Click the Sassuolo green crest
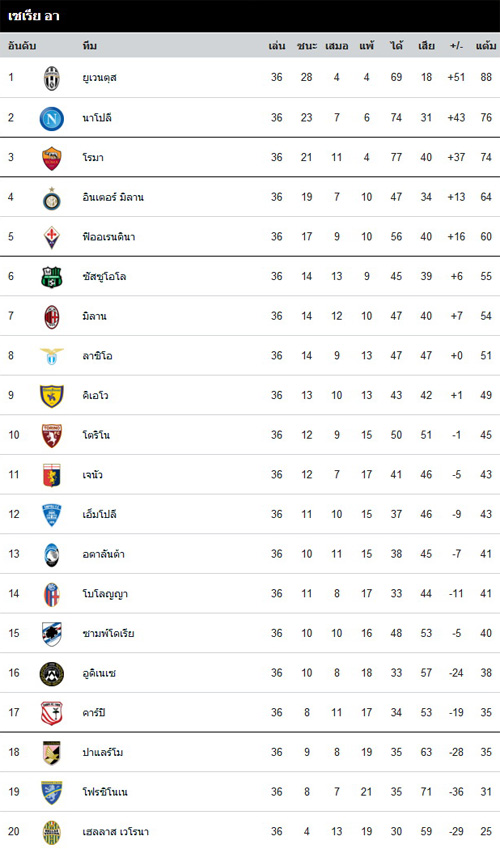This screenshot has height=849, width=500. (51, 277)
